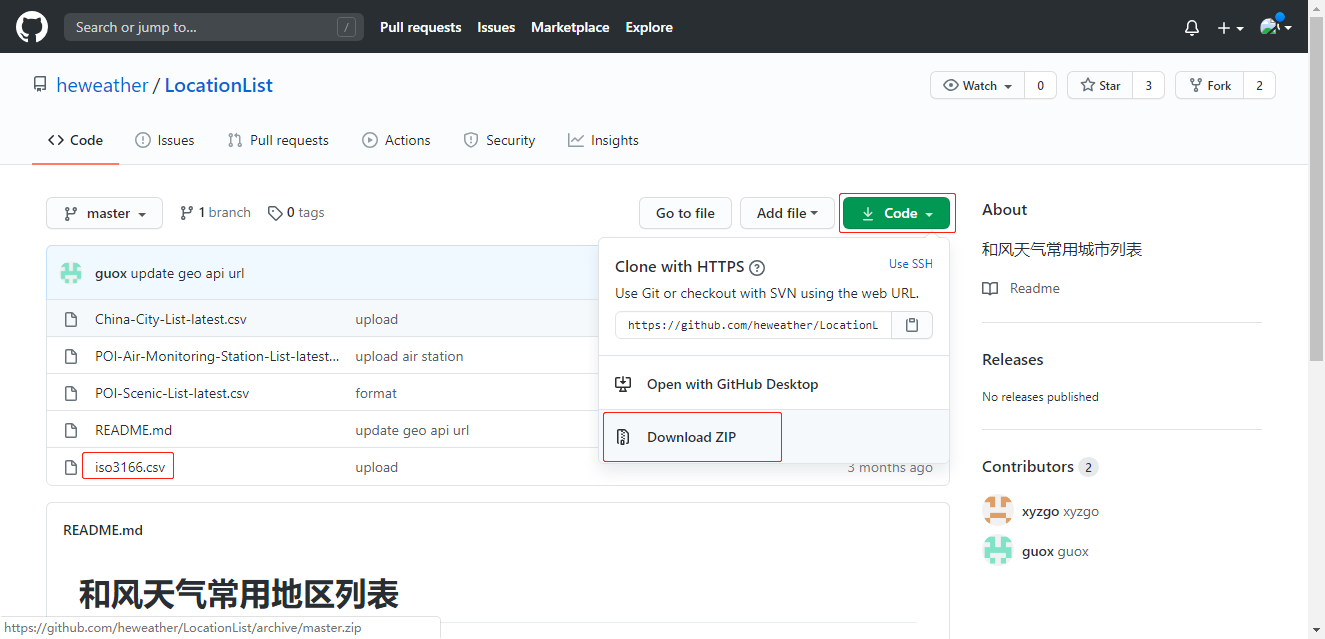Click the file icon of iso3166.csv row
1325x639 pixels.
click(71, 468)
